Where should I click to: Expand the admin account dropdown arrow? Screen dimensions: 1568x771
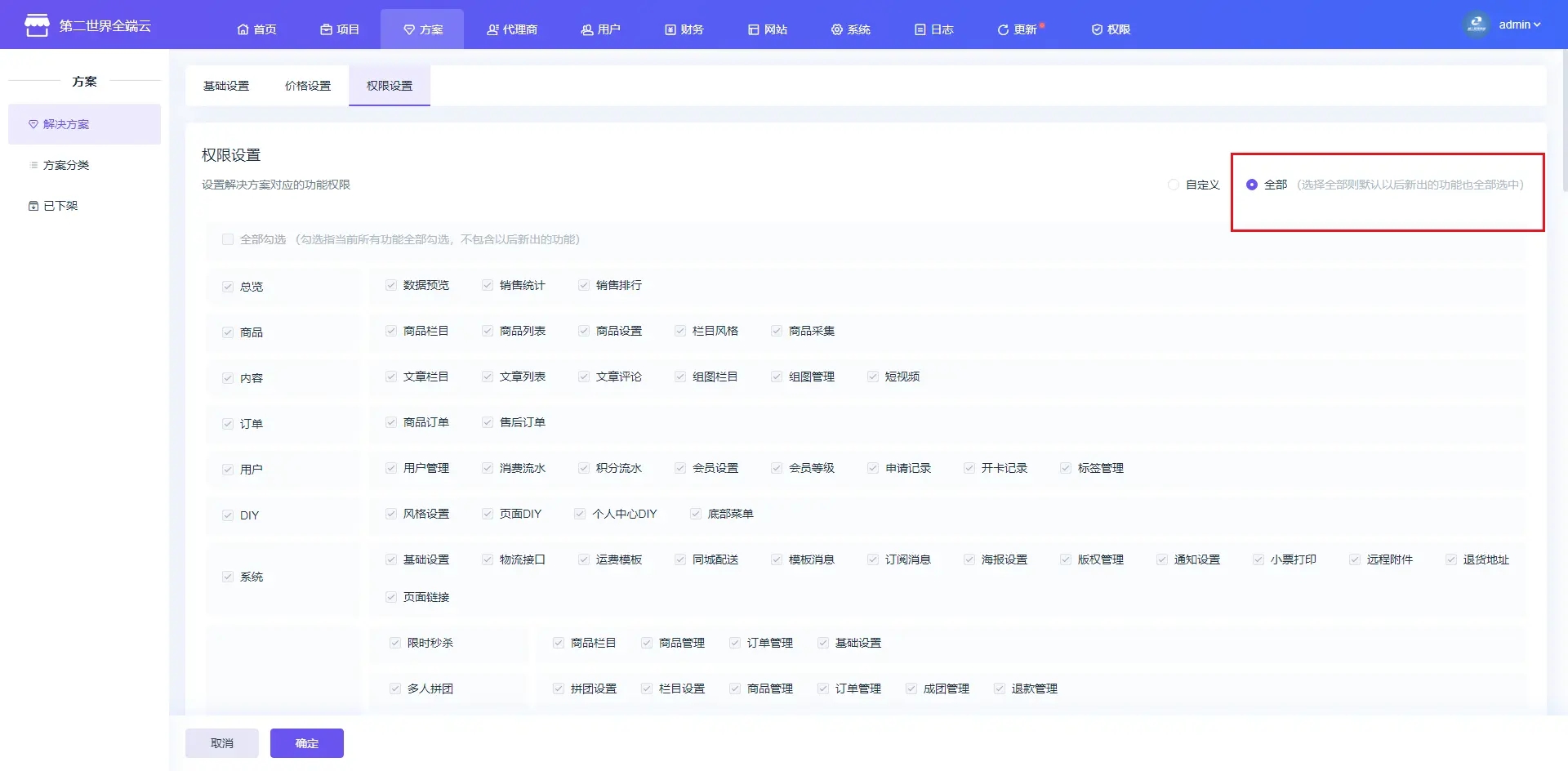click(1537, 25)
